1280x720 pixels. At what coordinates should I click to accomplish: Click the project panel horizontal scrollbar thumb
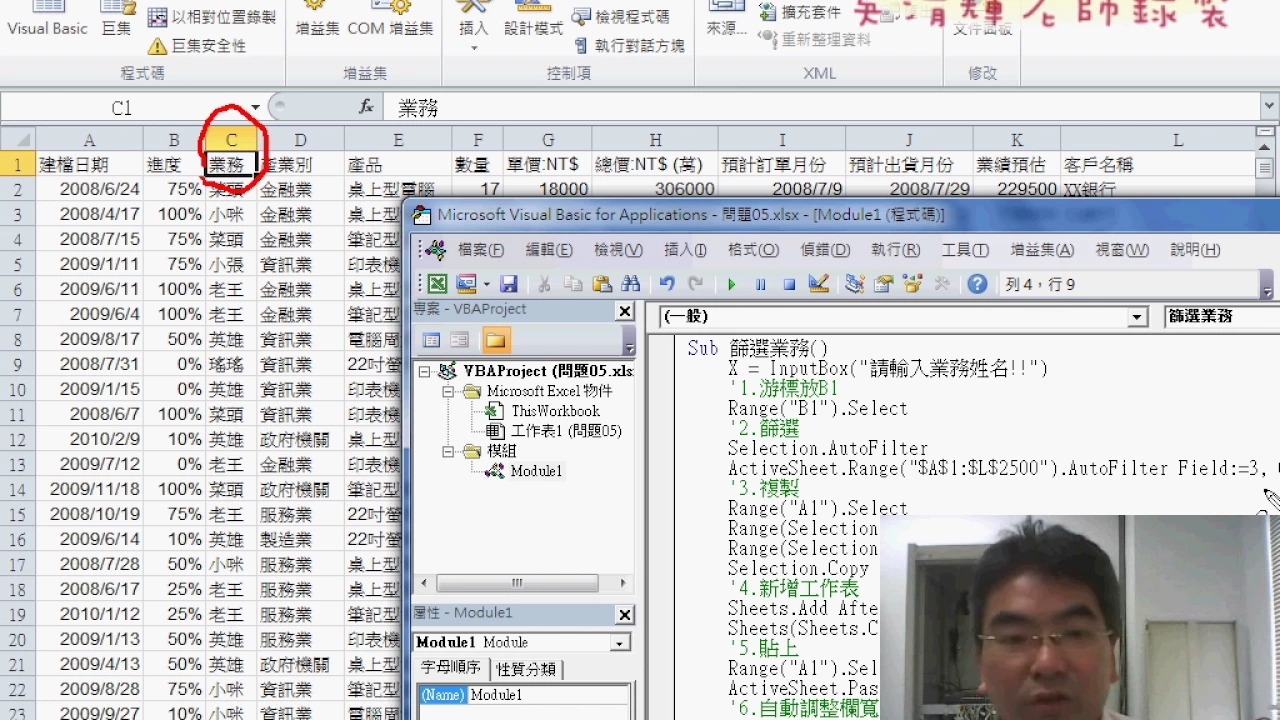click(x=517, y=583)
